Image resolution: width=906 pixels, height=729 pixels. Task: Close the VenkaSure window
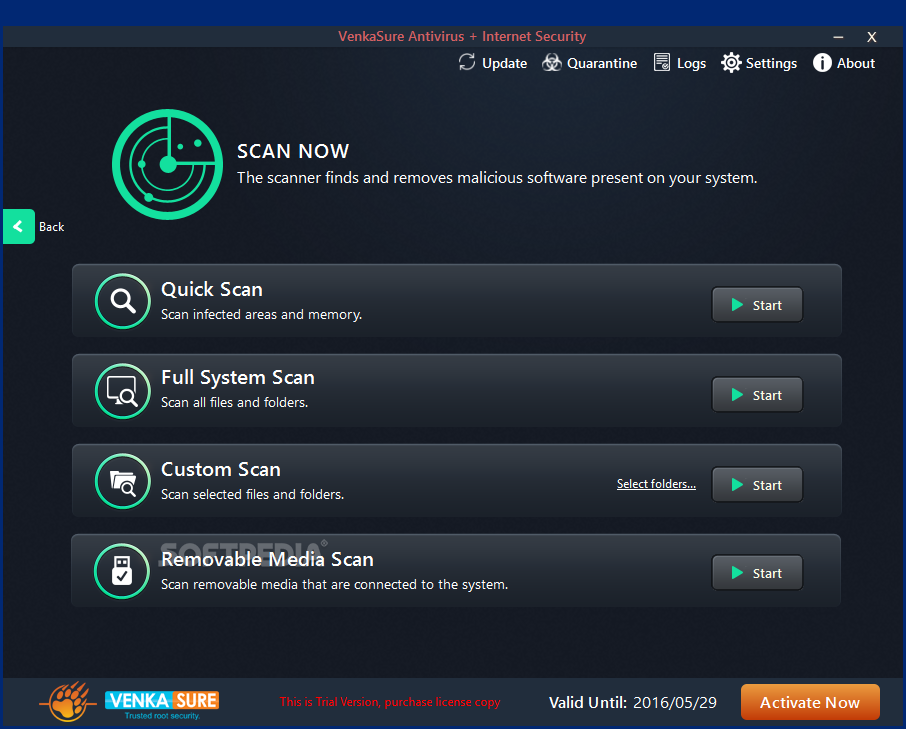coord(872,37)
